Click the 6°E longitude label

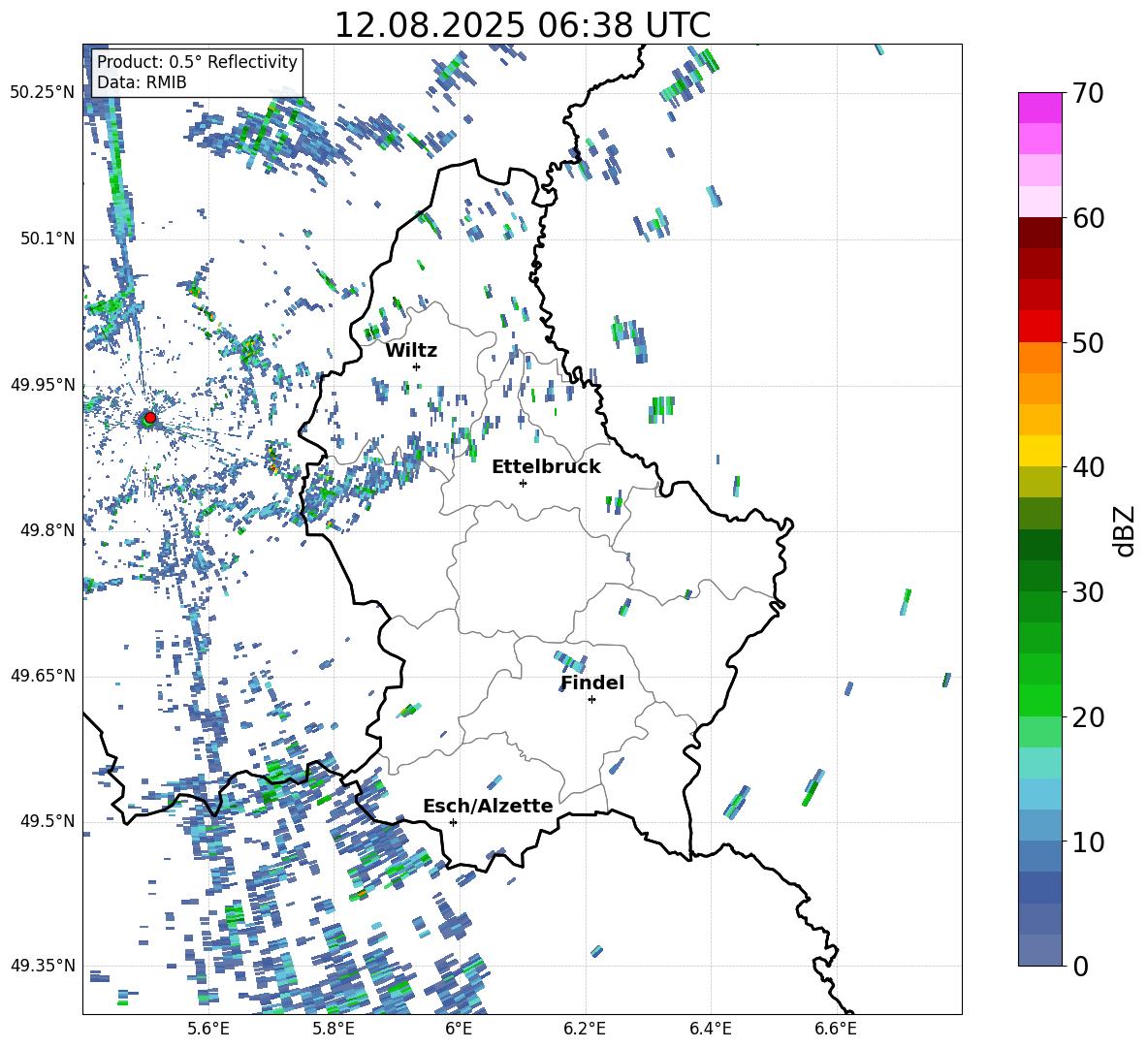click(x=459, y=1029)
